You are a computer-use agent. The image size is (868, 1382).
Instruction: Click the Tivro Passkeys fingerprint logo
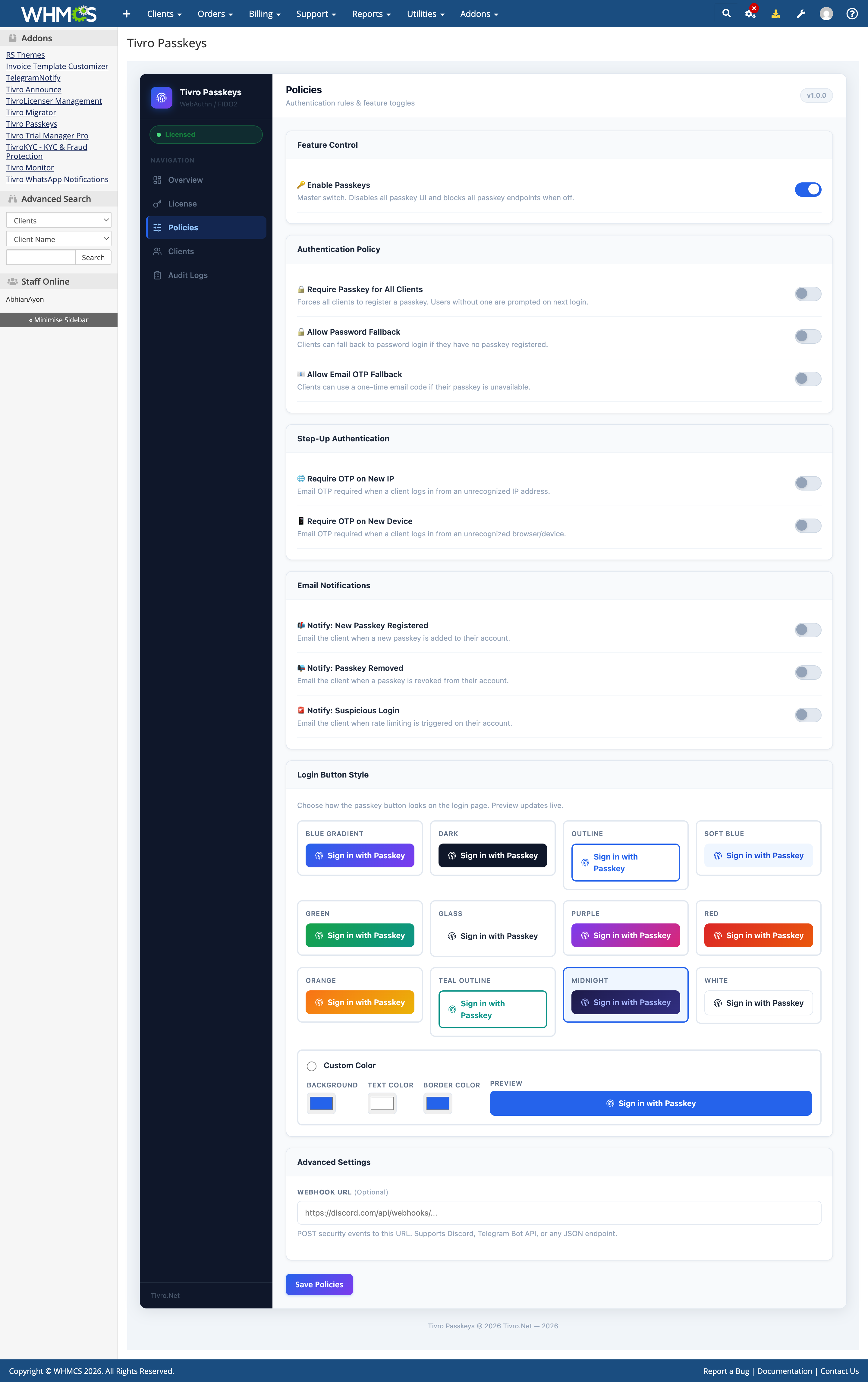pos(161,97)
